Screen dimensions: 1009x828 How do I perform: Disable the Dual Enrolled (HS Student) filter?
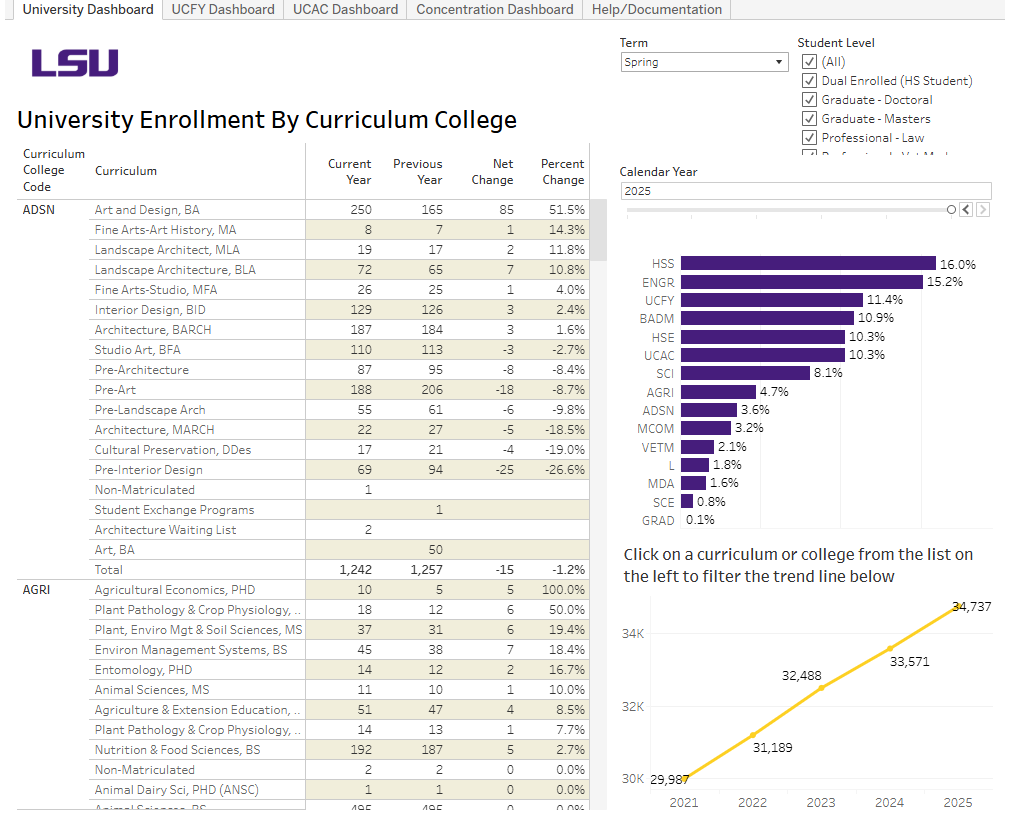coord(809,80)
